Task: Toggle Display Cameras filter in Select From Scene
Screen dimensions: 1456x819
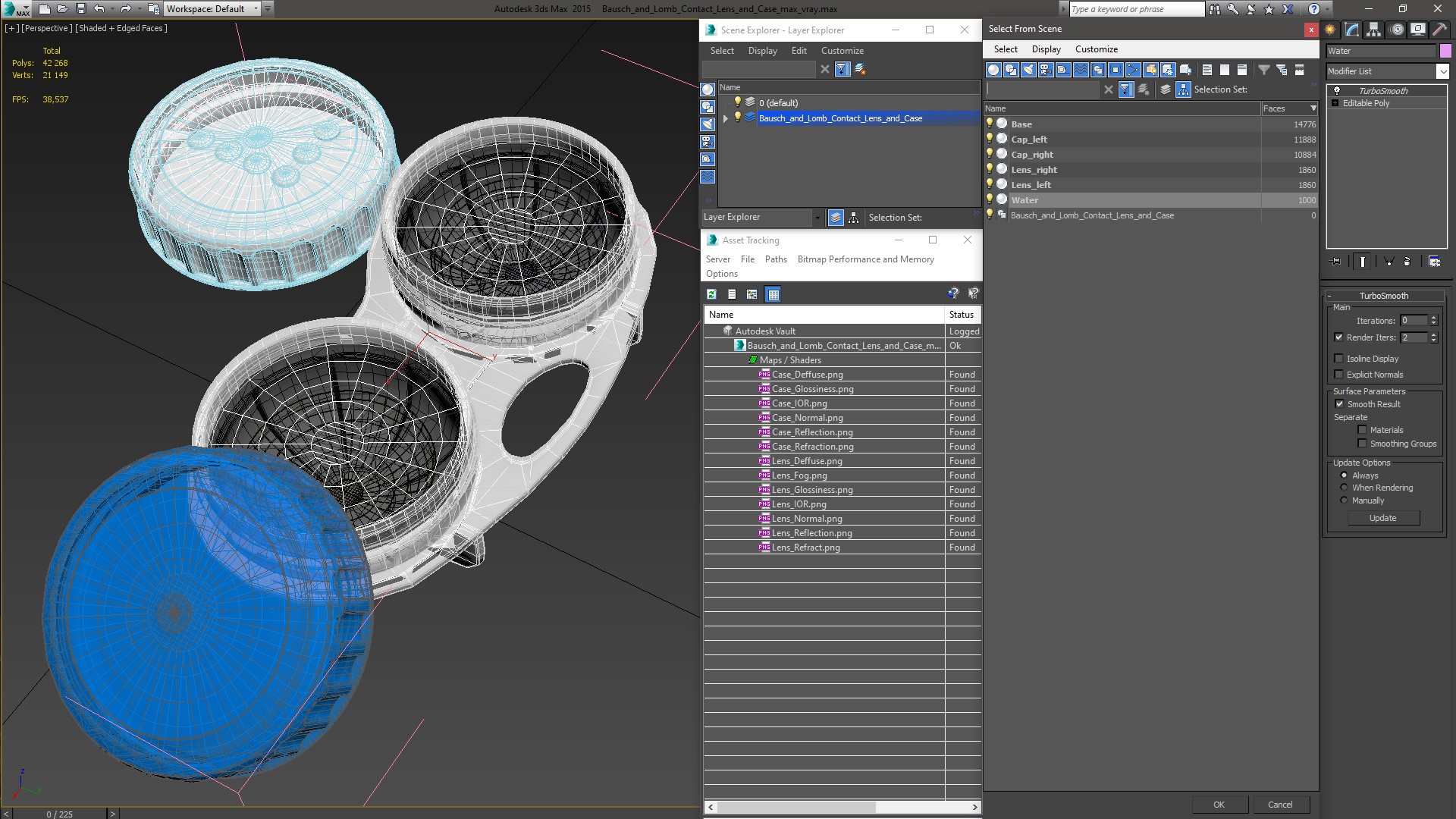Action: click(x=1046, y=70)
